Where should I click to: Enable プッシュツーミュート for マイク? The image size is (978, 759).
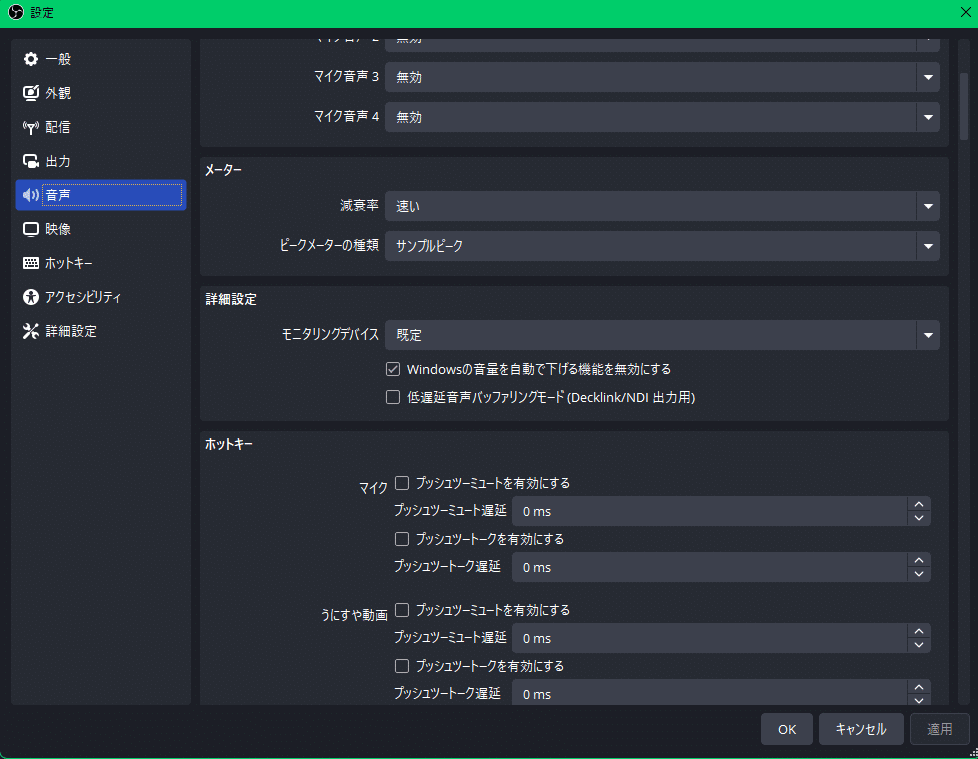pos(402,483)
